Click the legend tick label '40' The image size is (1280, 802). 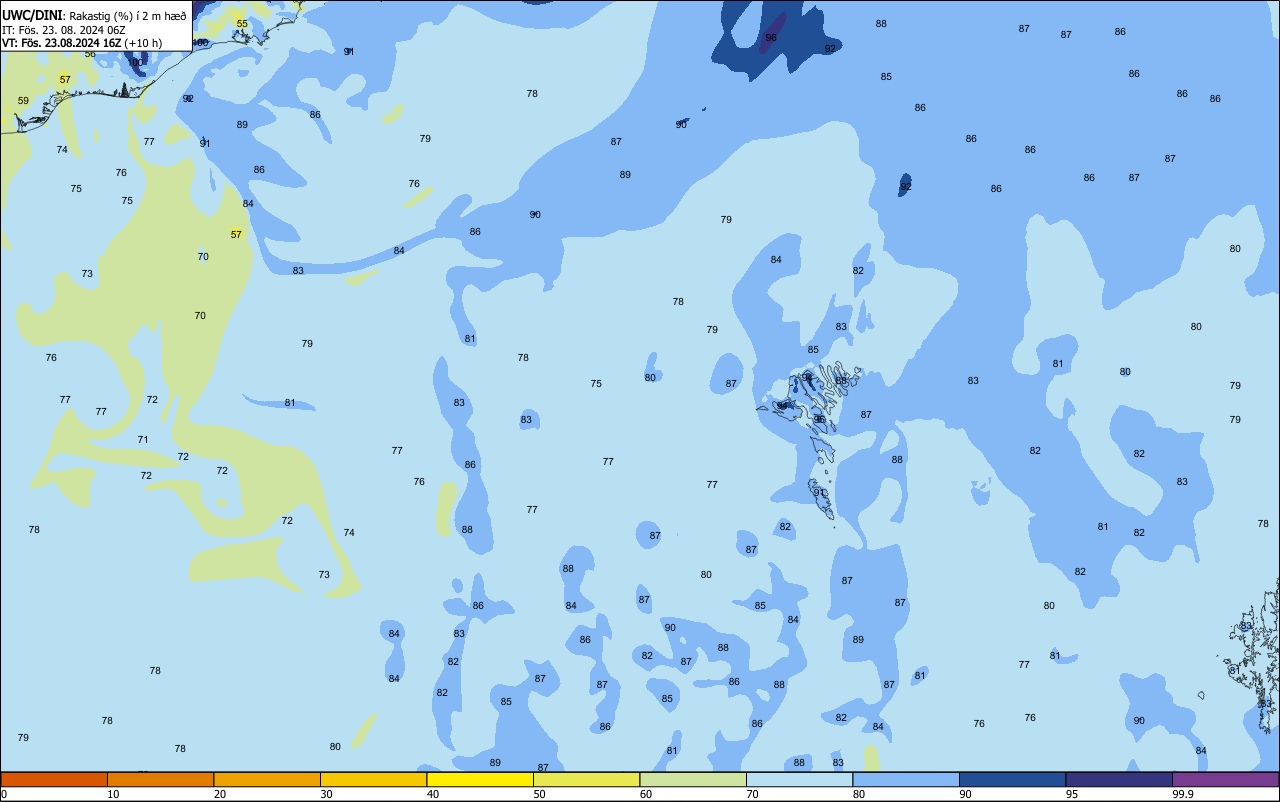[x=433, y=794]
